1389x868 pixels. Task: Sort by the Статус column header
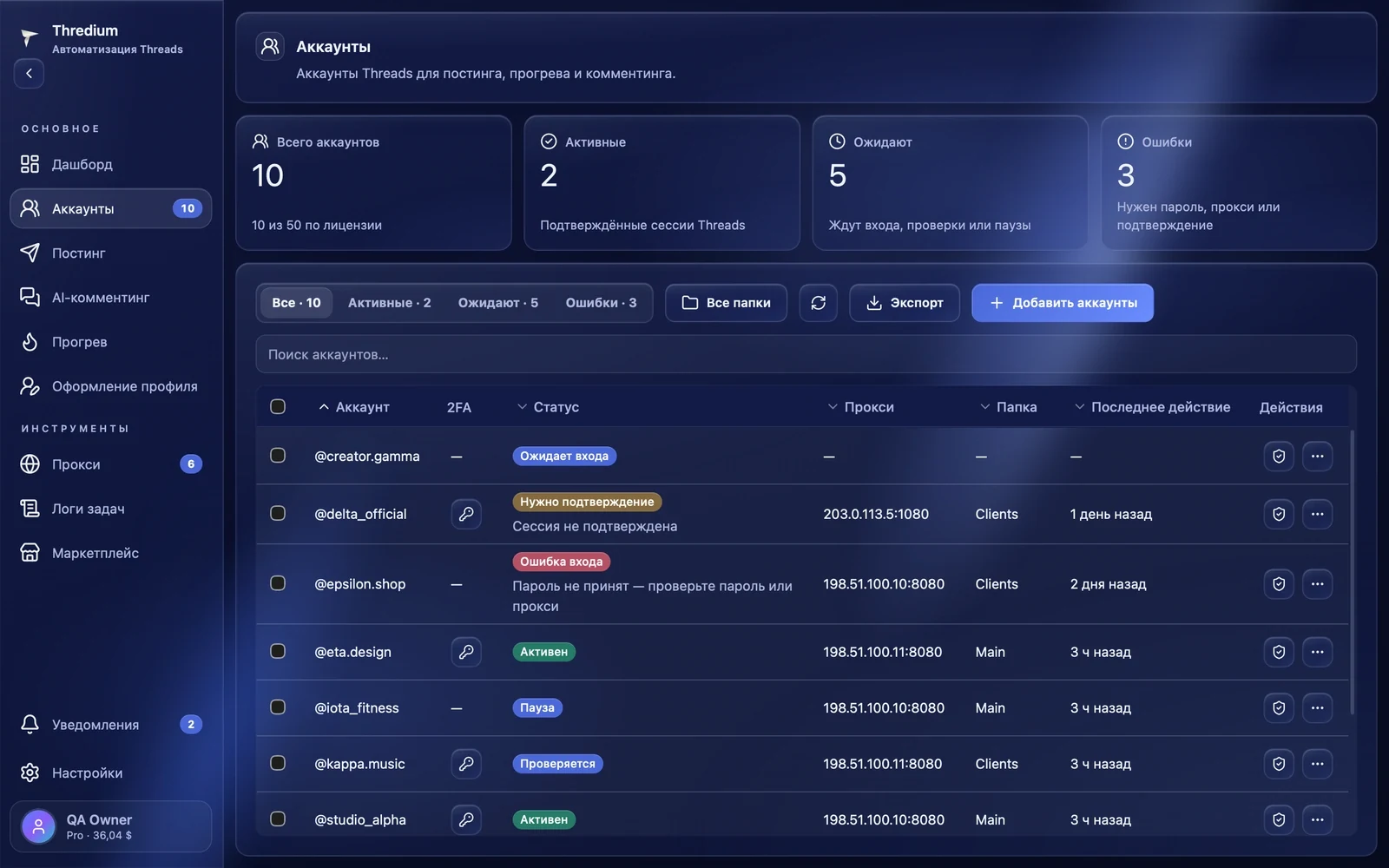coord(548,407)
